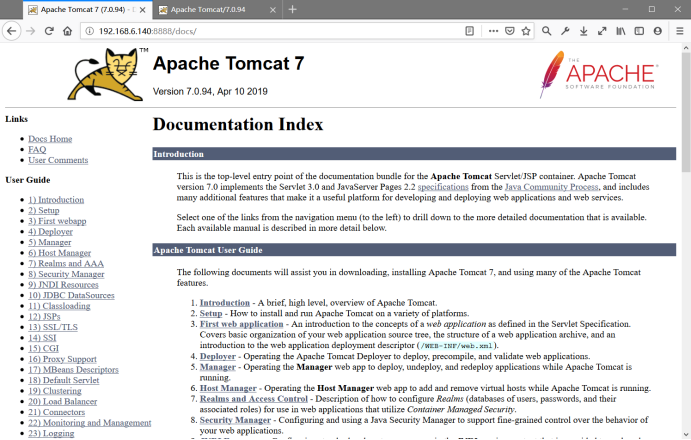Open sidebar link 13) SSL/TLS

53,327
